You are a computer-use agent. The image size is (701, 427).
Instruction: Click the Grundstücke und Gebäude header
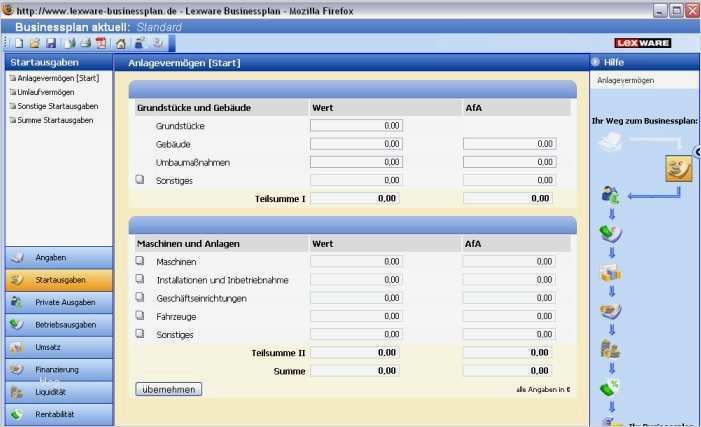pos(194,108)
